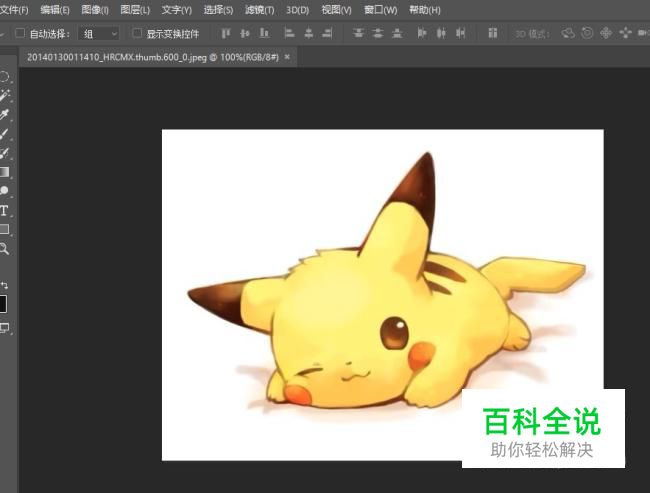Select the Type (T) tool
Image resolution: width=650 pixels, height=493 pixels.
[4, 210]
